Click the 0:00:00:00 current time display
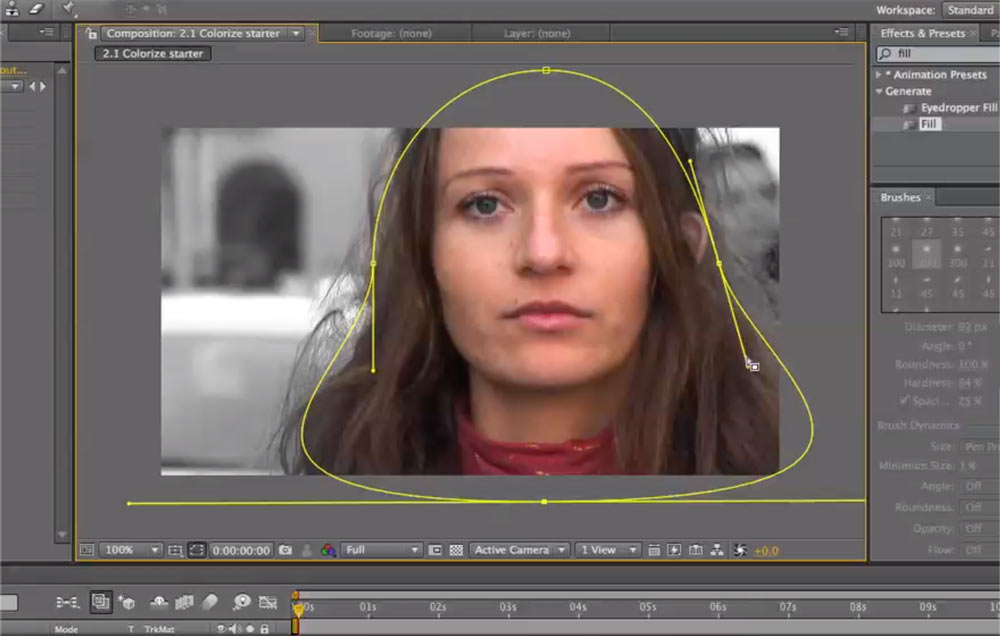The height and width of the screenshot is (636, 1000). coord(241,550)
